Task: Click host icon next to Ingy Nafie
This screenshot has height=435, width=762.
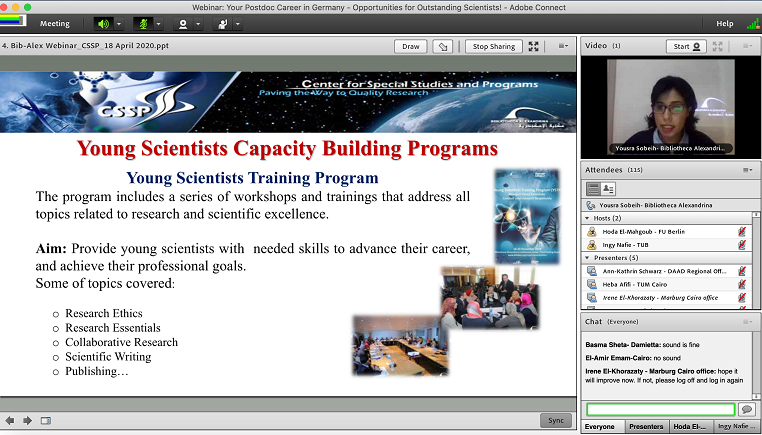Action: (x=591, y=245)
